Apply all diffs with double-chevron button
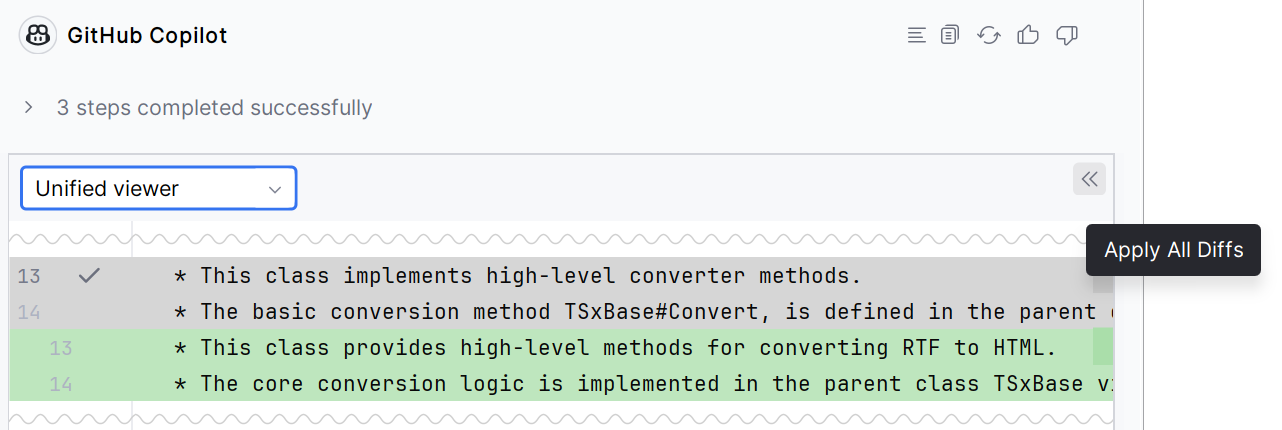This screenshot has height=430, width=1282. (x=1090, y=179)
